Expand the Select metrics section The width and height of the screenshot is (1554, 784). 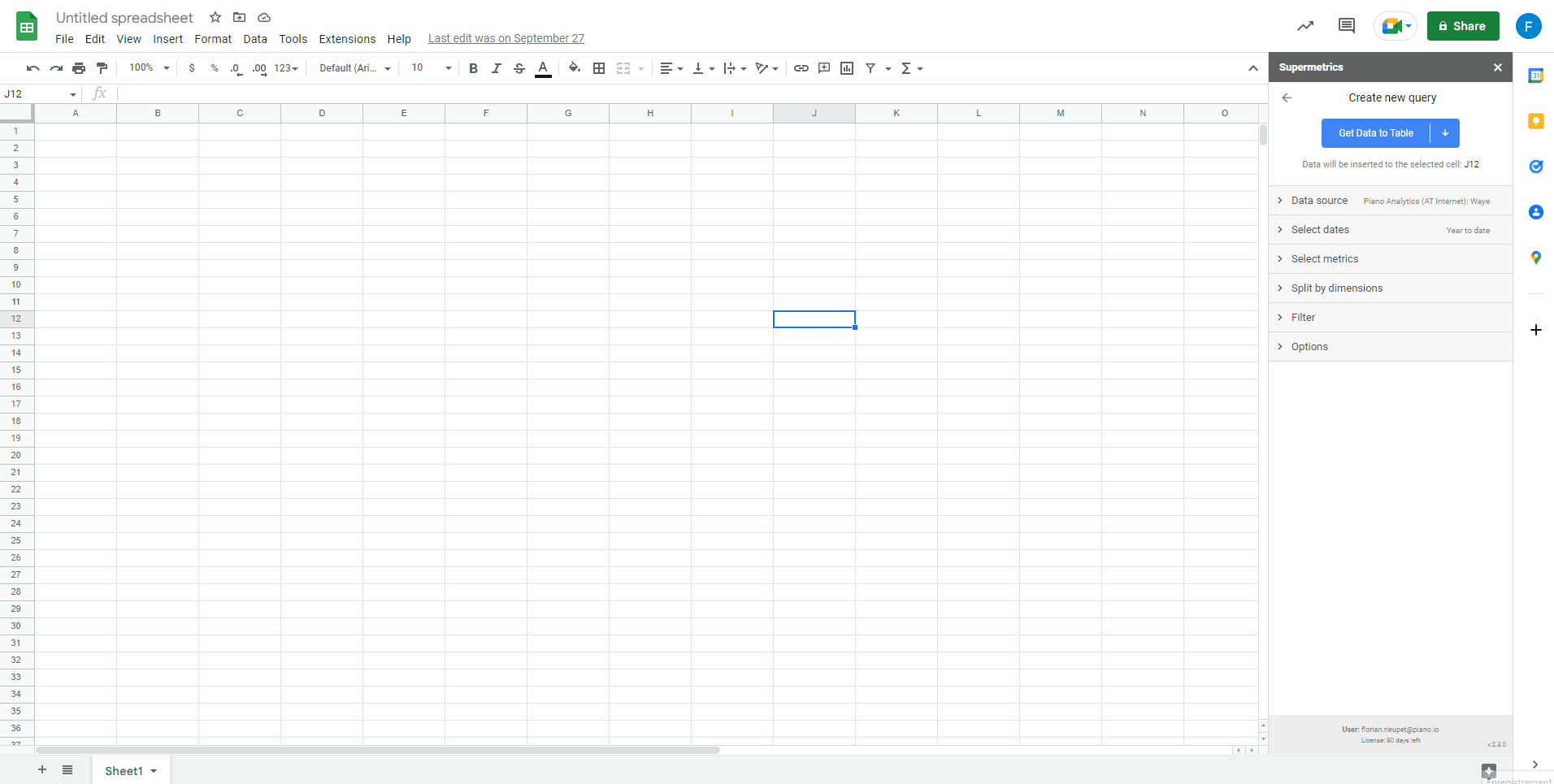(1324, 259)
